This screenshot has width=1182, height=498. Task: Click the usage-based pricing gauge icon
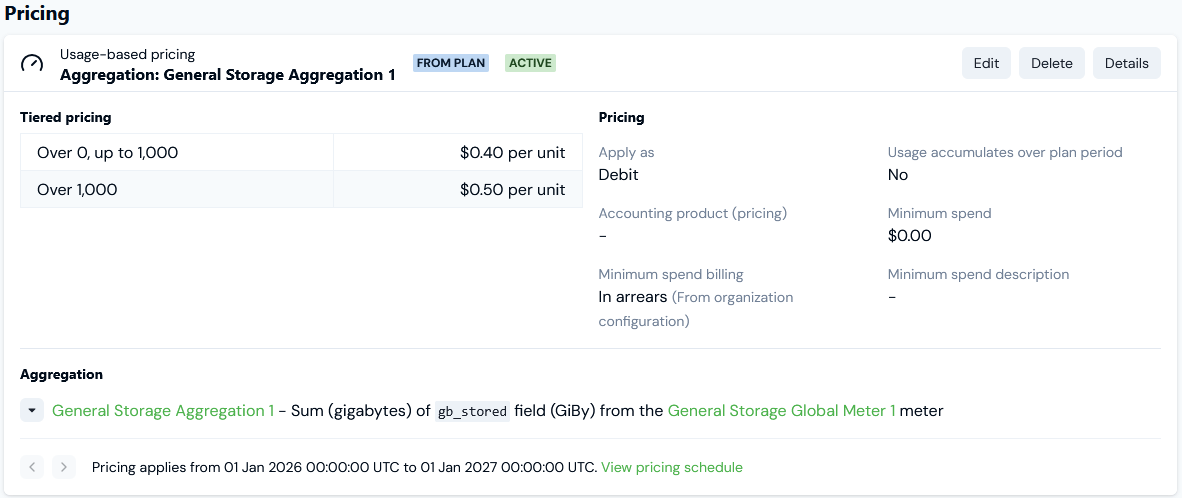click(32, 63)
